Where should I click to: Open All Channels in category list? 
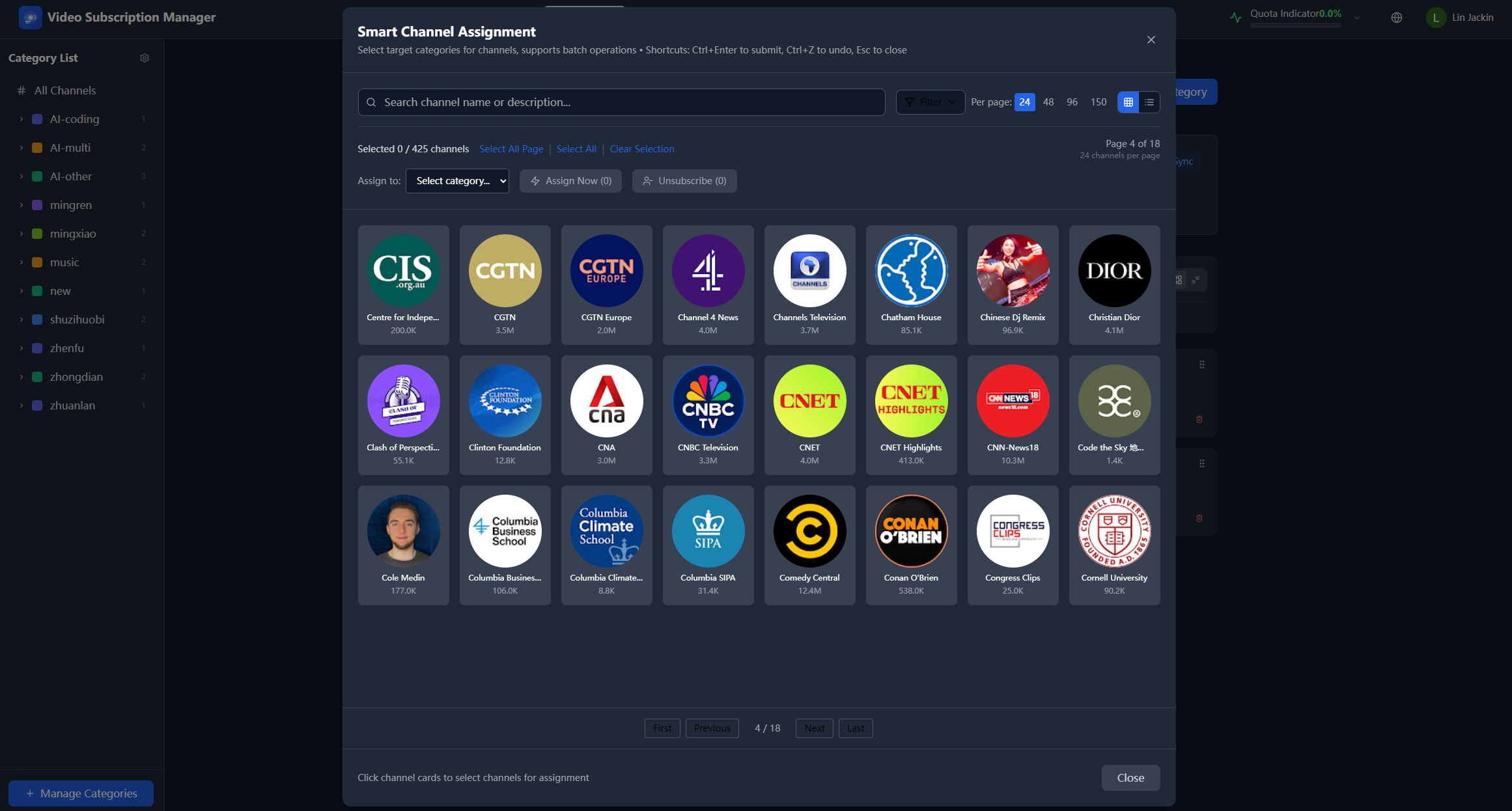tap(82, 90)
